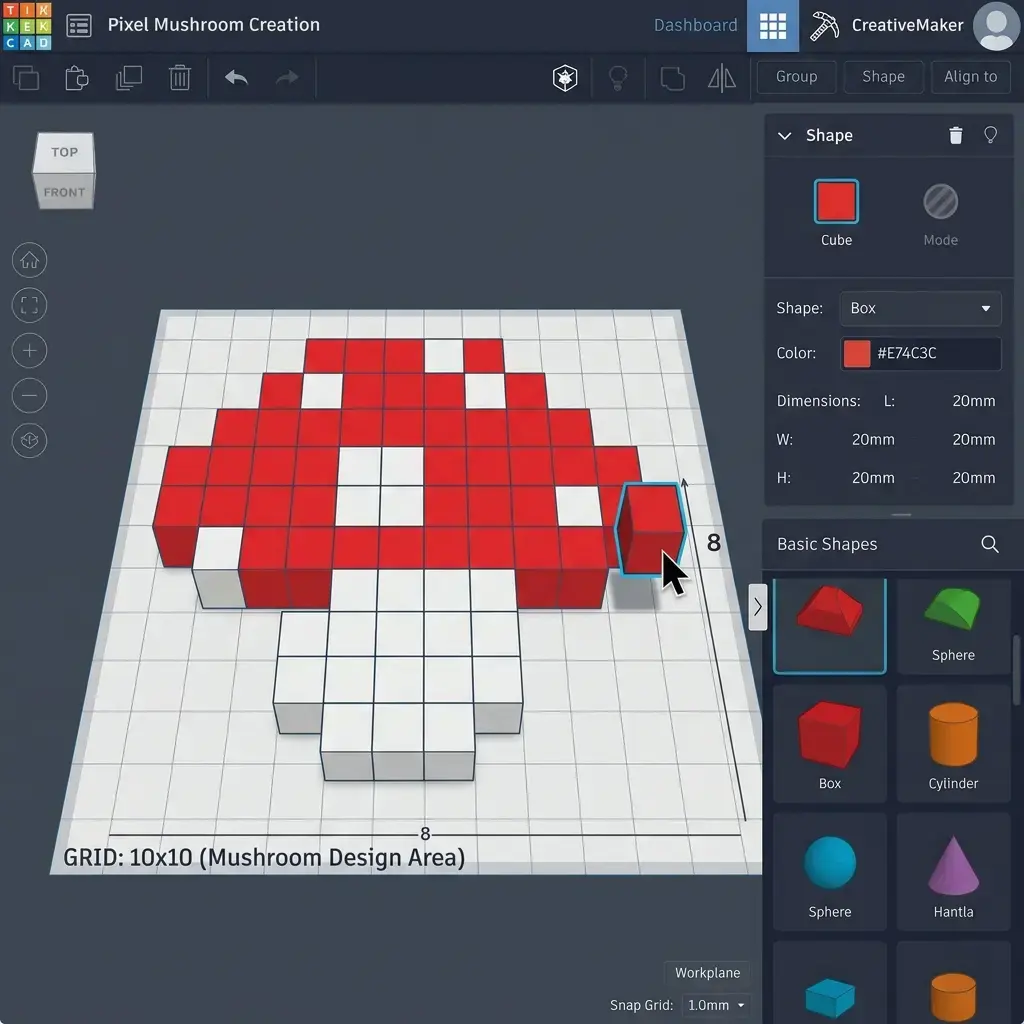Click the shapes panel scrollbar
Screen dimensions: 1024x1024
point(1017,669)
